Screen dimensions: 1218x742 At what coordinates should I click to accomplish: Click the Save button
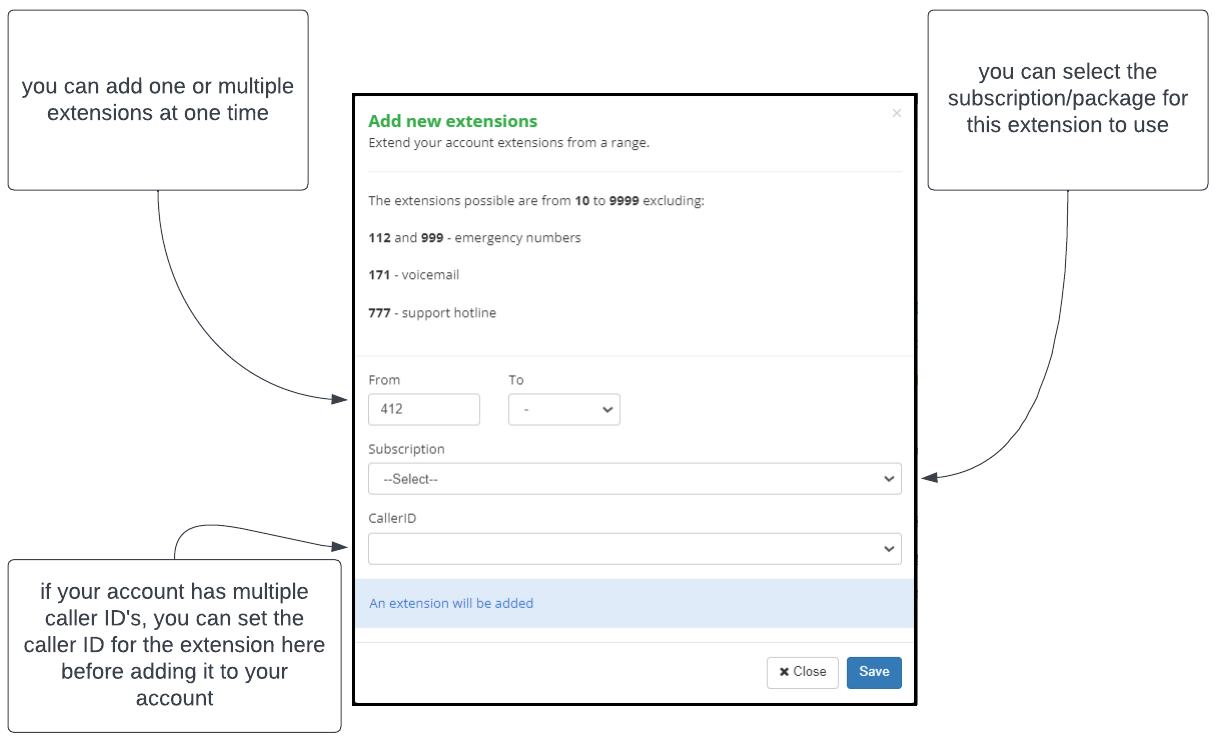tap(874, 672)
